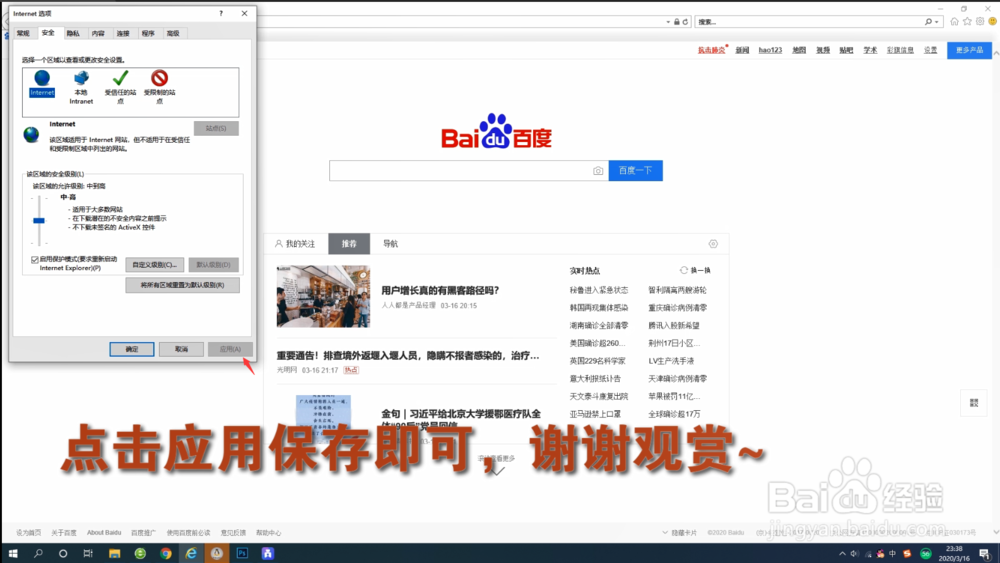Click the volume icon in system tray

pos(855,553)
